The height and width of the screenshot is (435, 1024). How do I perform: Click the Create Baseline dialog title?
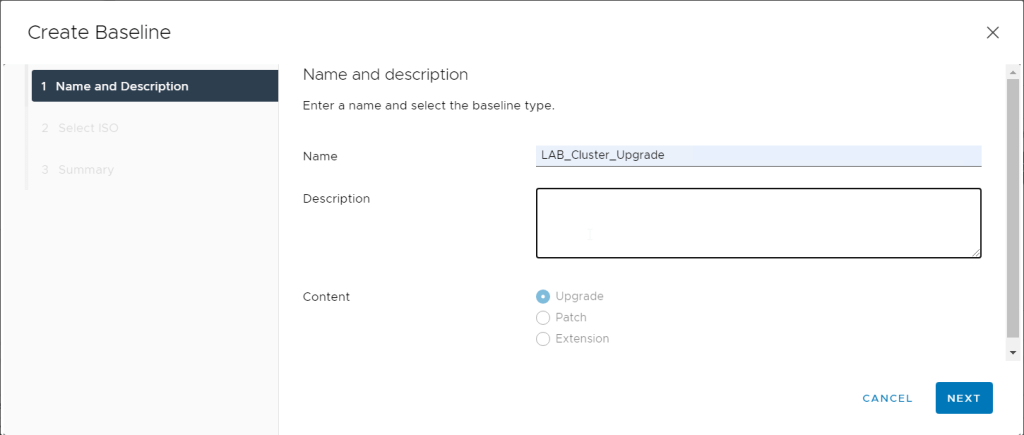(99, 33)
